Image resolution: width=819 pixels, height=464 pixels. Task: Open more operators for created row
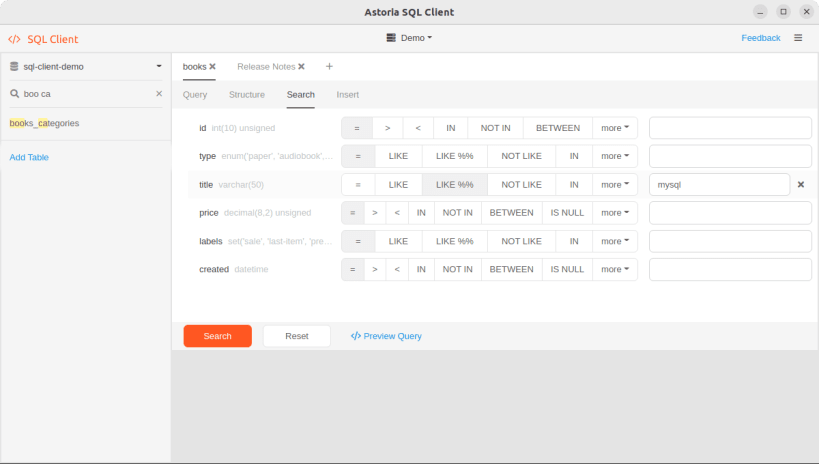(615, 269)
